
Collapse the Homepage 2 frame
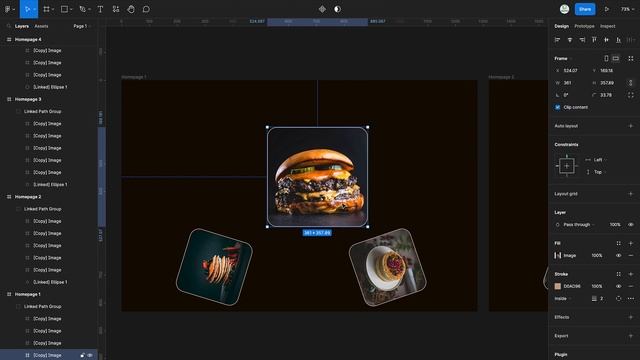click(9, 197)
